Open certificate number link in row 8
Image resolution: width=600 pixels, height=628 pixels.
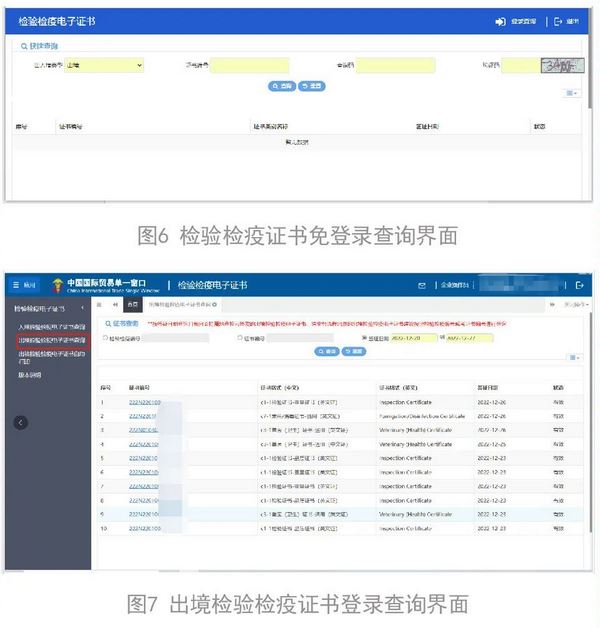click(x=144, y=500)
